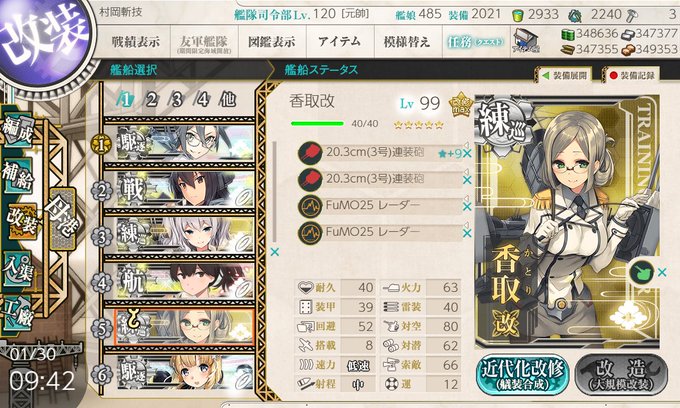680x408 pixels.
Task: Click the furniture shop building icon
Action: [526, 41]
